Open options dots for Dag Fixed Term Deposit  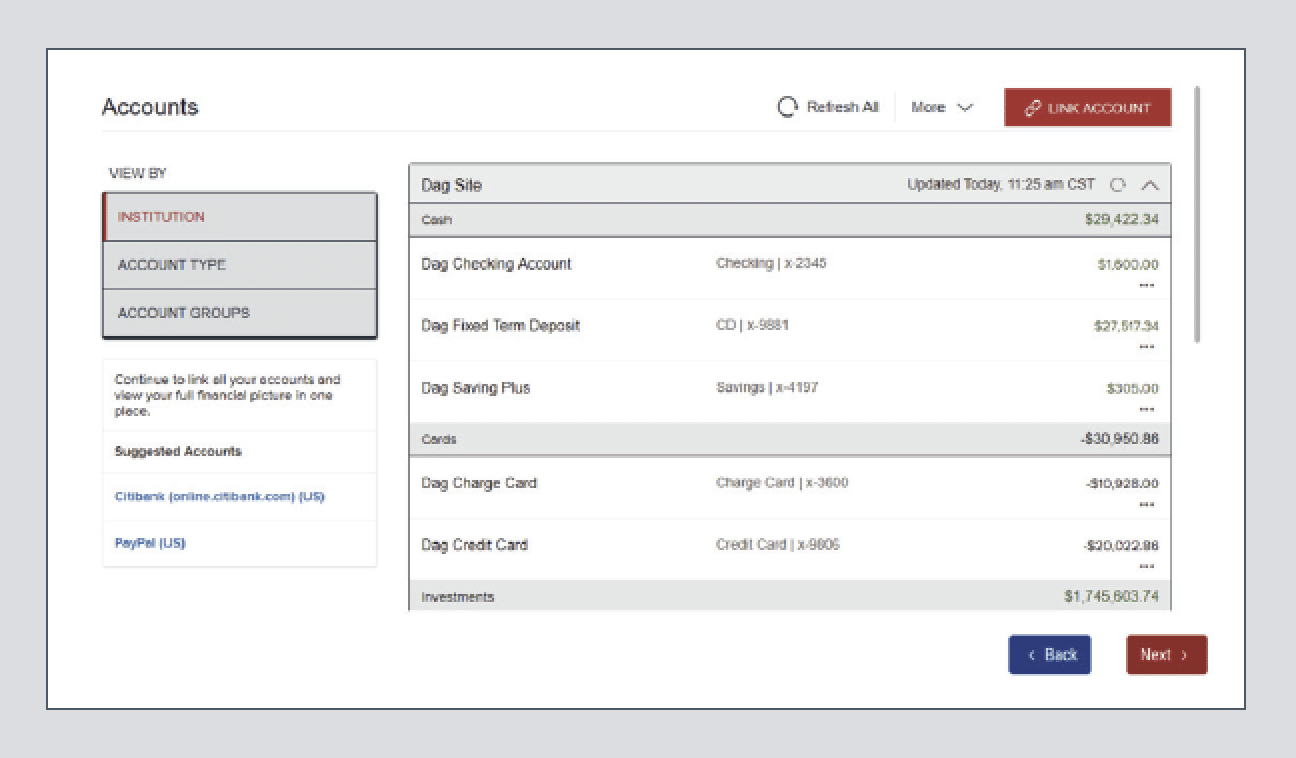click(x=1148, y=346)
